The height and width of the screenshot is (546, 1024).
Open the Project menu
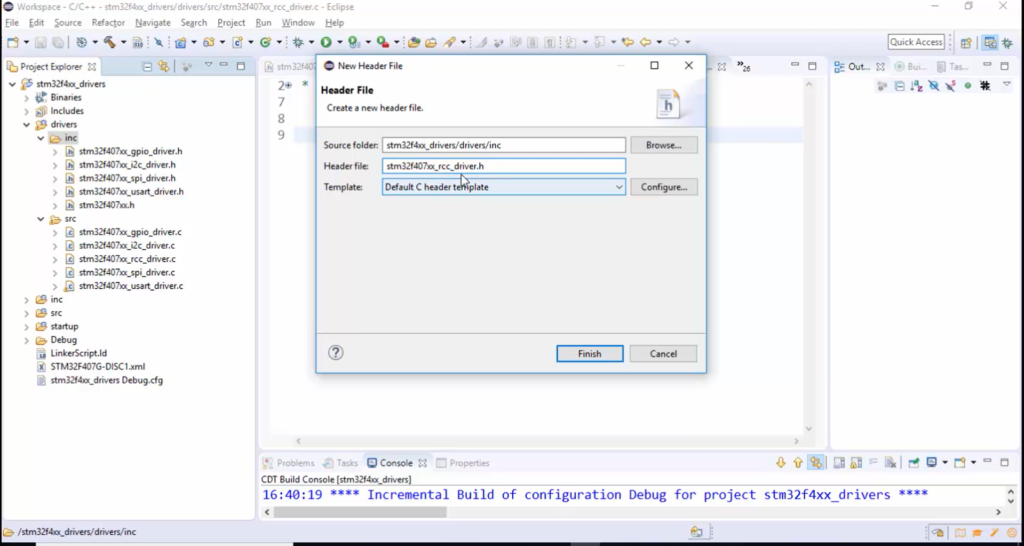tap(231, 22)
